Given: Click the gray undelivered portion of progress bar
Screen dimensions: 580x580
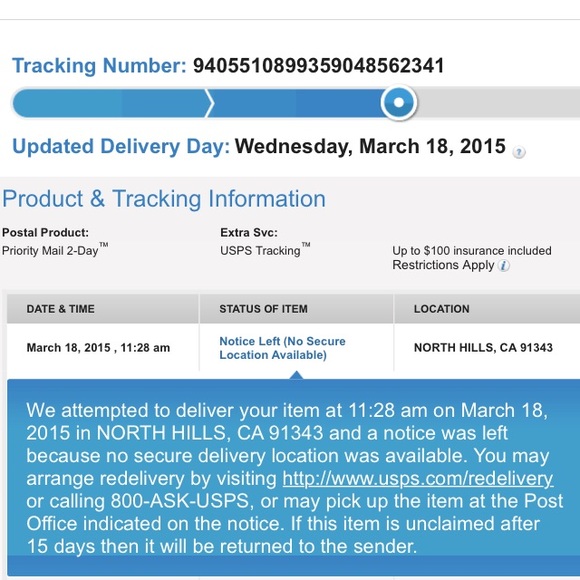Looking at the screenshot, I should pyautogui.click(x=498, y=103).
